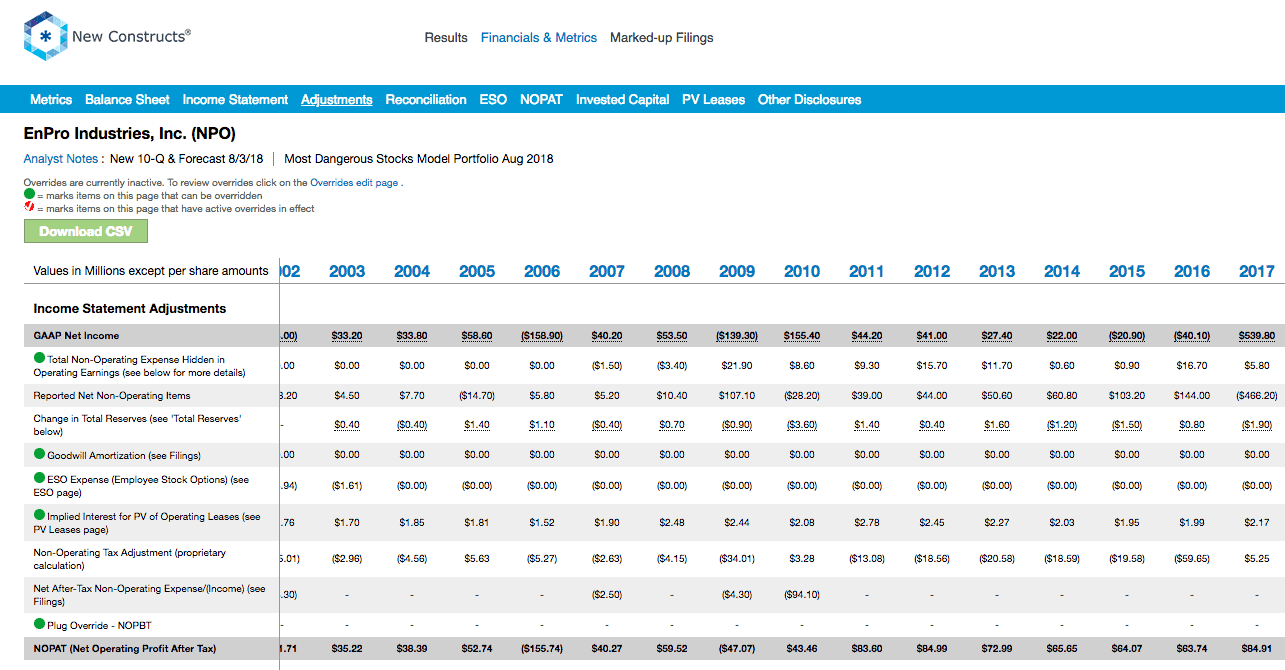Click green dot beside Implied Interest for PV
Screen dimensions: 1285x670
pos(40,516)
